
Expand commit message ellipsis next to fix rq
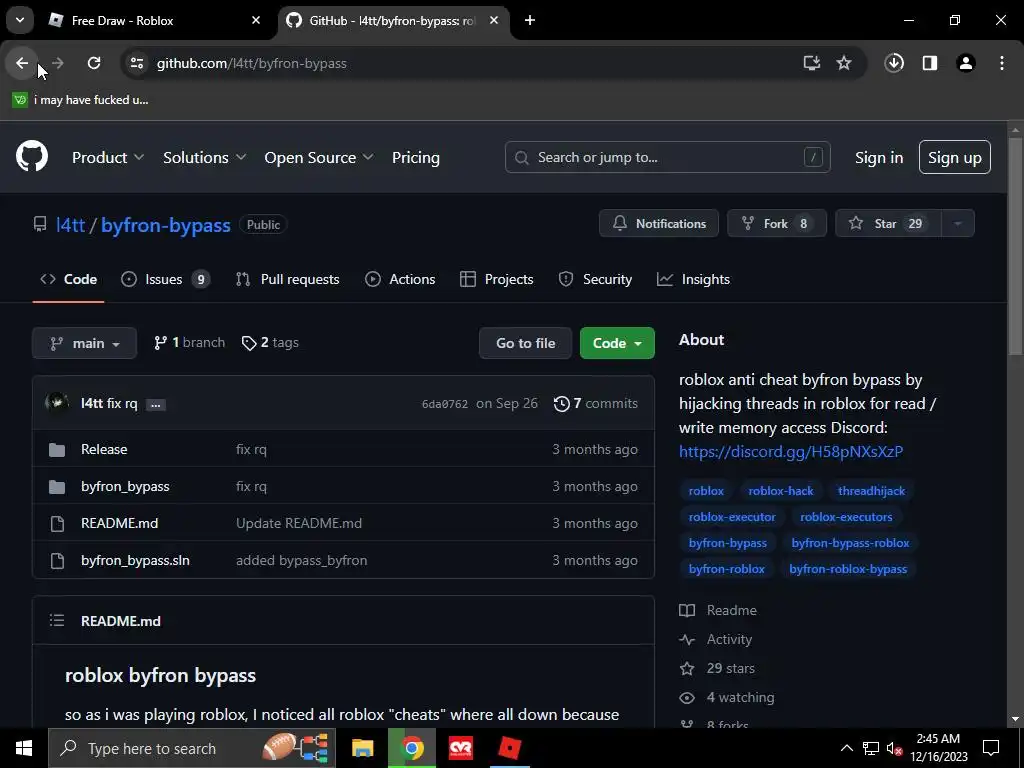(x=155, y=405)
